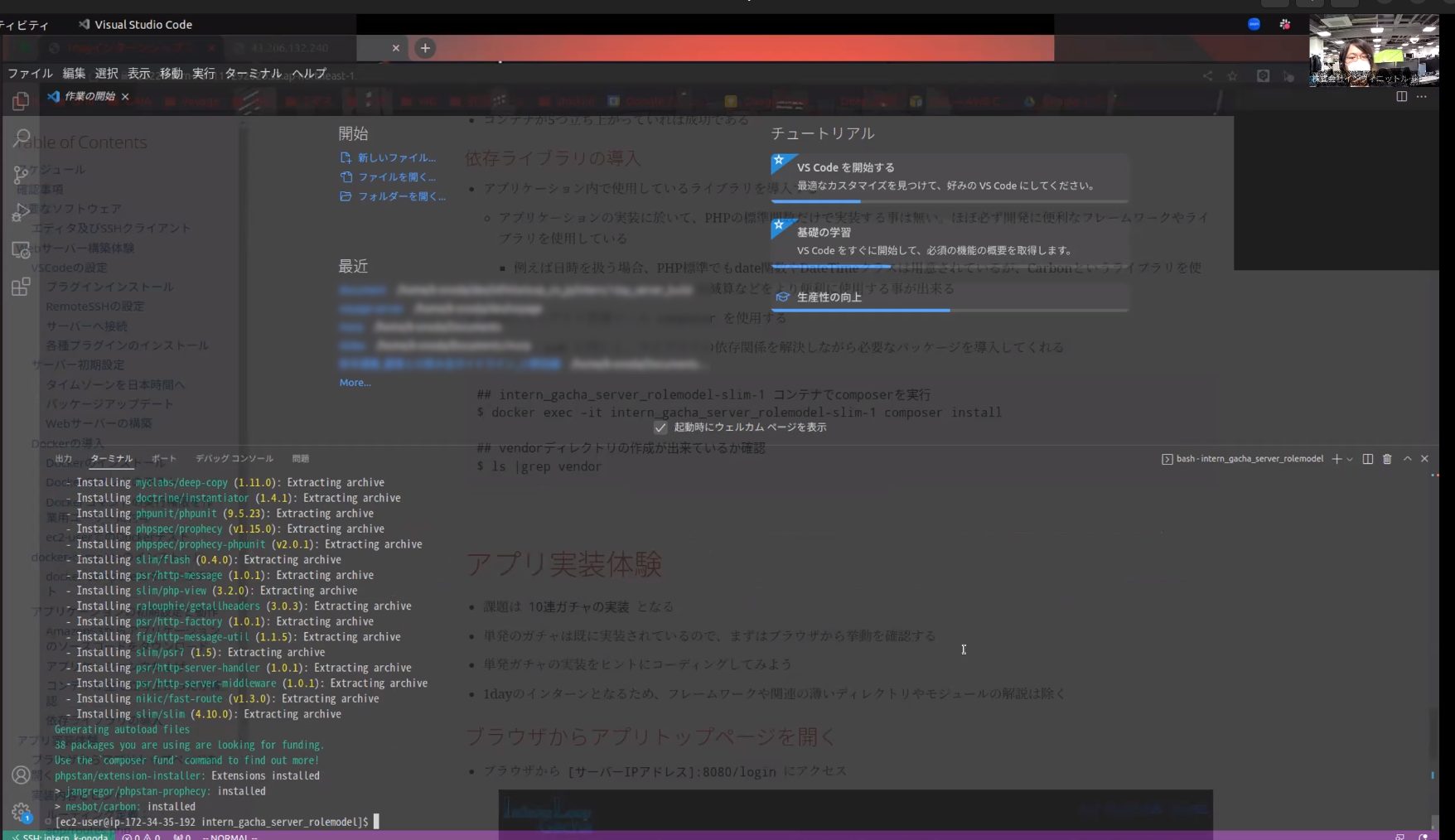Open the Explorer view in the activity bar
The height and width of the screenshot is (840, 1455).
pos(21,101)
